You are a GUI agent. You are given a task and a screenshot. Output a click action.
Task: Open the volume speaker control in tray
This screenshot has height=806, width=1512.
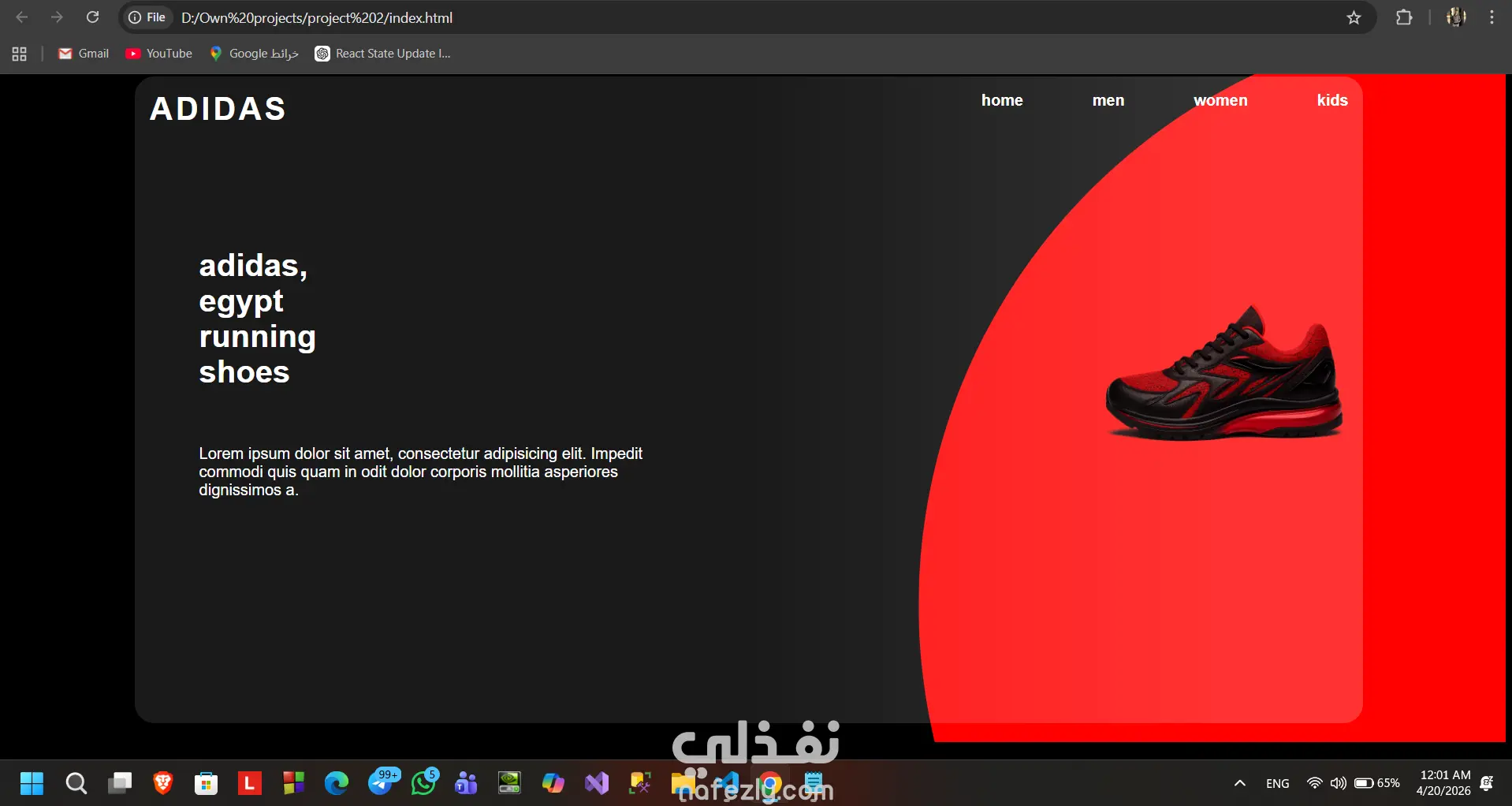[1338, 783]
